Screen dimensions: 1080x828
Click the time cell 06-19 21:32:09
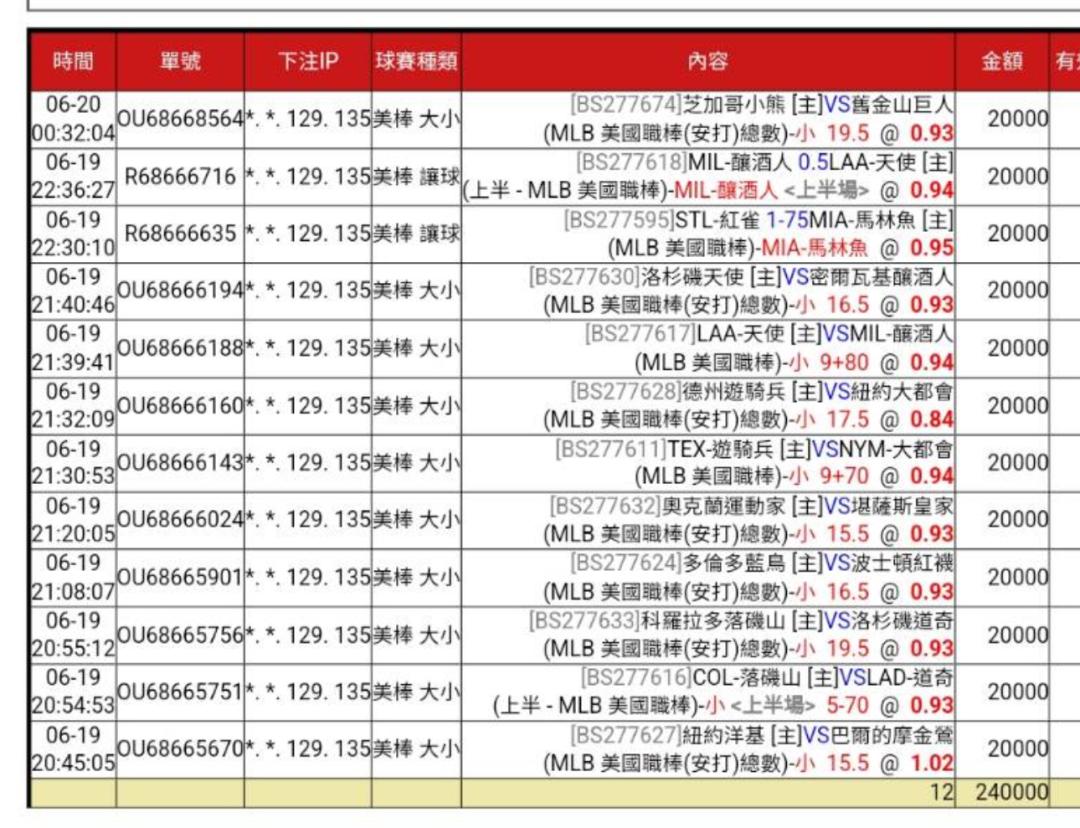[73, 406]
